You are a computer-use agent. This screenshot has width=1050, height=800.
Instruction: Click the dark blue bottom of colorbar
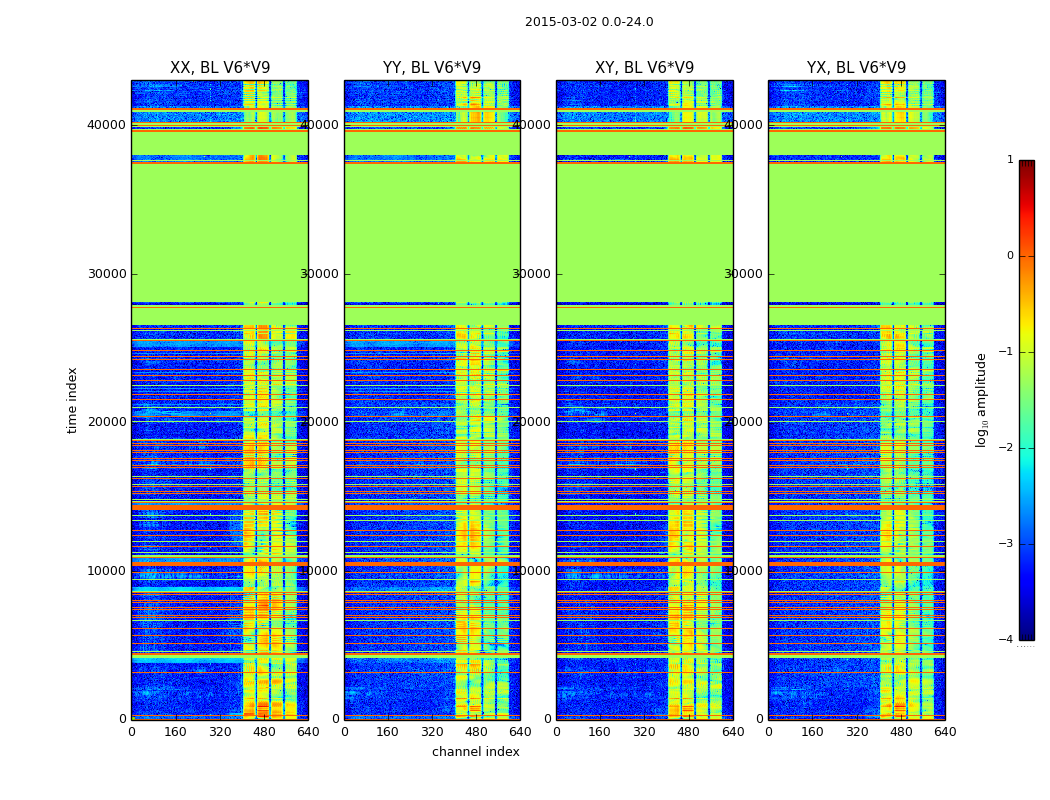[x=1027, y=635]
